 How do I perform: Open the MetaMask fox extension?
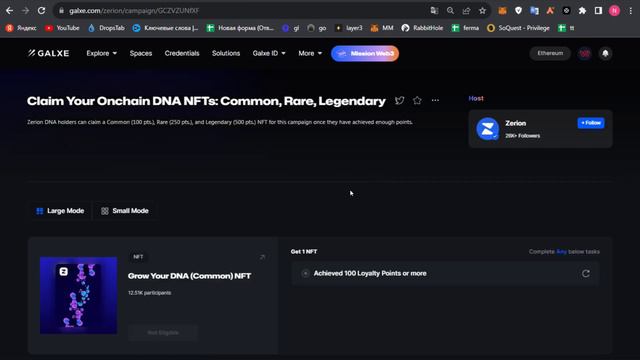pyautogui.click(x=502, y=11)
